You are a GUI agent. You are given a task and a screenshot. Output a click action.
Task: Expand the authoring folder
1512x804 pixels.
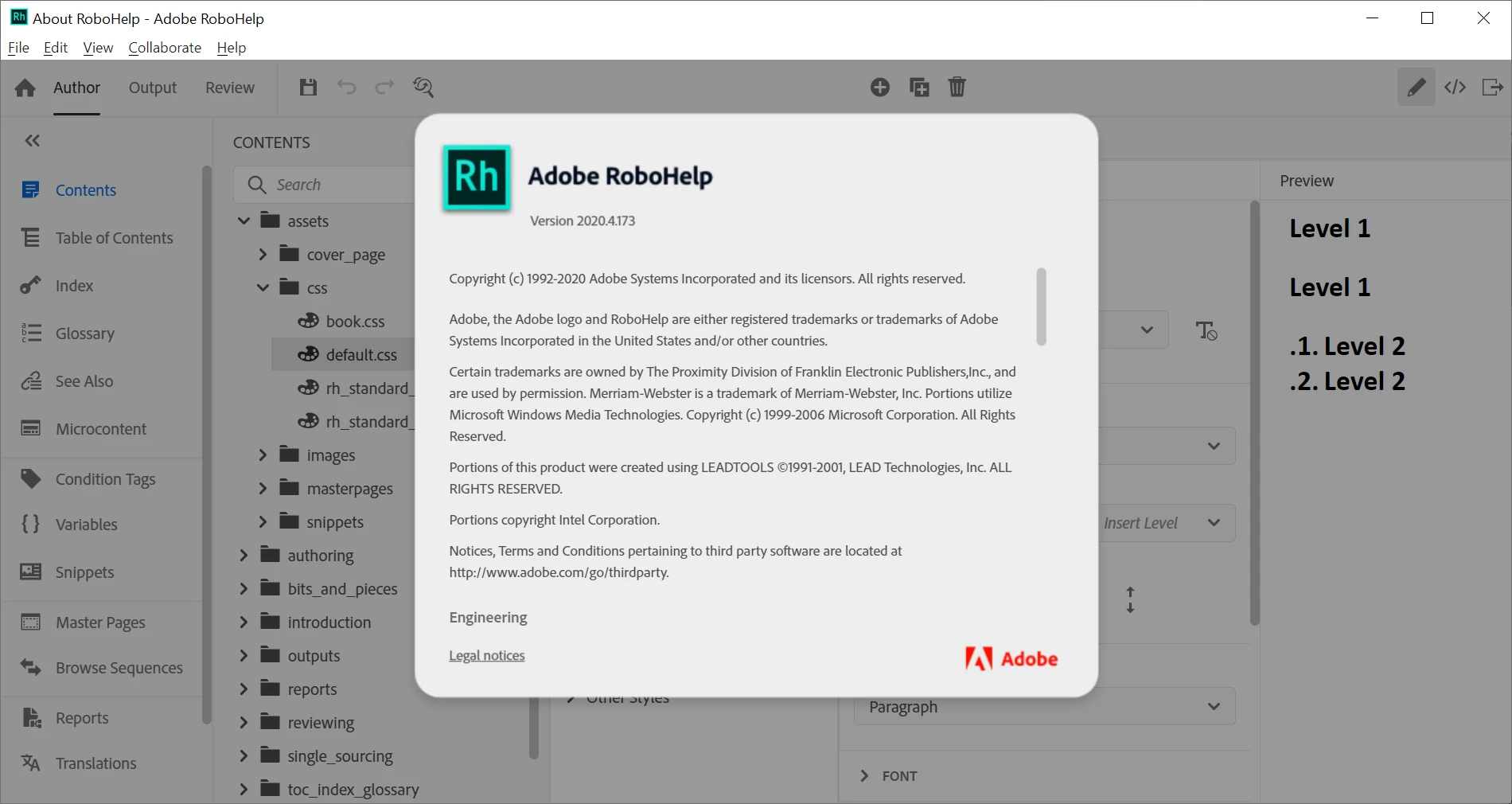click(244, 555)
